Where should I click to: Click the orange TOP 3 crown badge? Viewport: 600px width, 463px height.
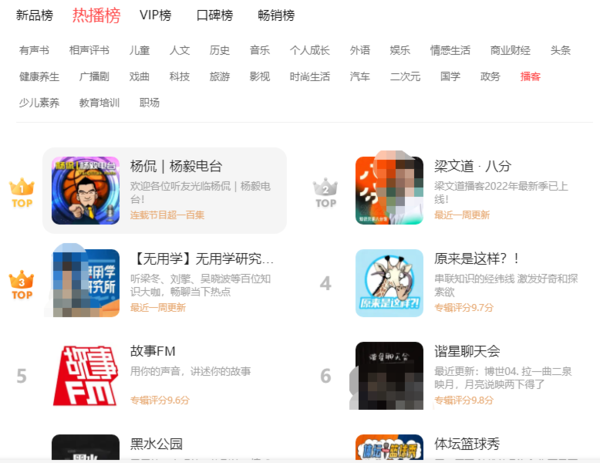[22, 285]
